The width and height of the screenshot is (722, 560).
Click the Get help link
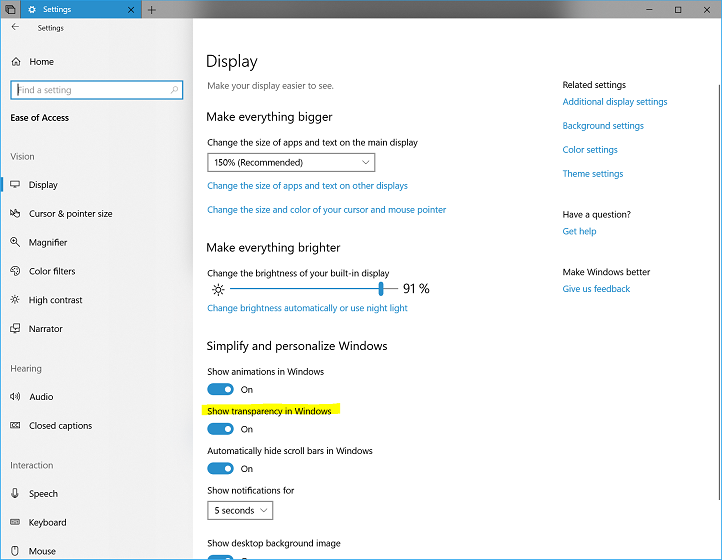pos(579,231)
